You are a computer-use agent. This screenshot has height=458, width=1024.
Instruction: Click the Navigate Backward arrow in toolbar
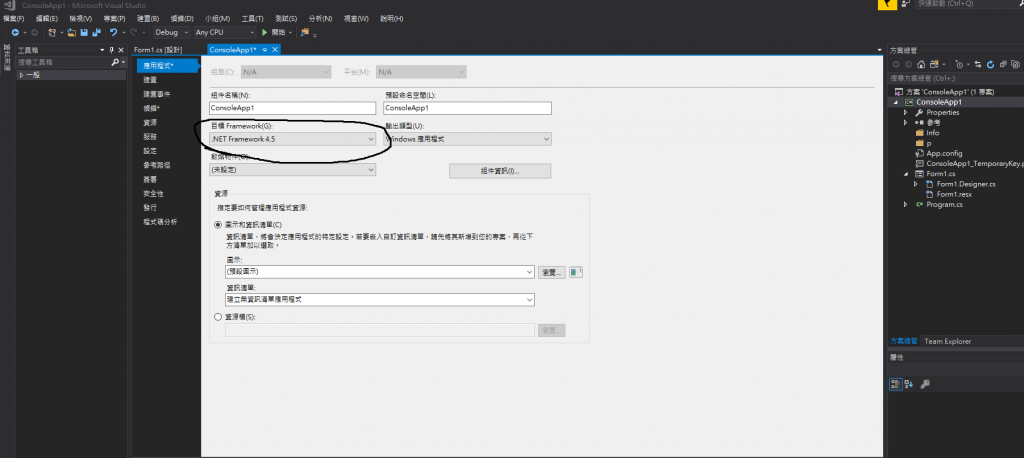pyautogui.click(x=15, y=33)
